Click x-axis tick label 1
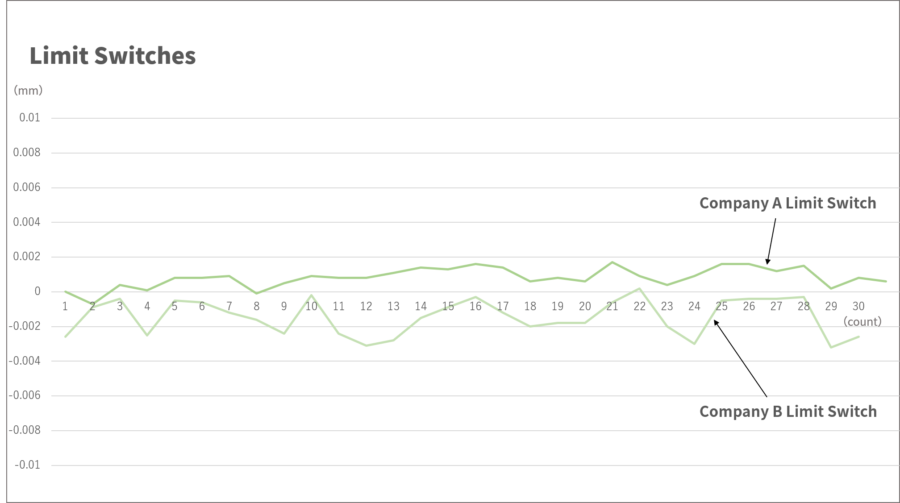 (x=65, y=306)
